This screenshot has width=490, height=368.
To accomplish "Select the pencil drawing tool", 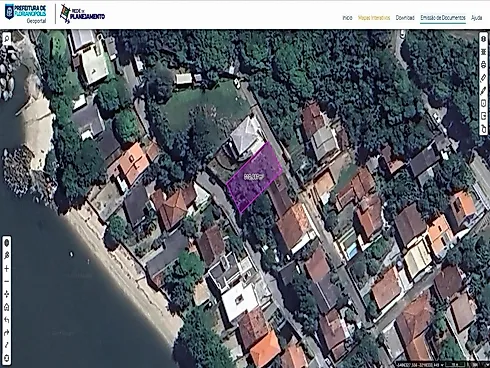I will tap(483, 90).
